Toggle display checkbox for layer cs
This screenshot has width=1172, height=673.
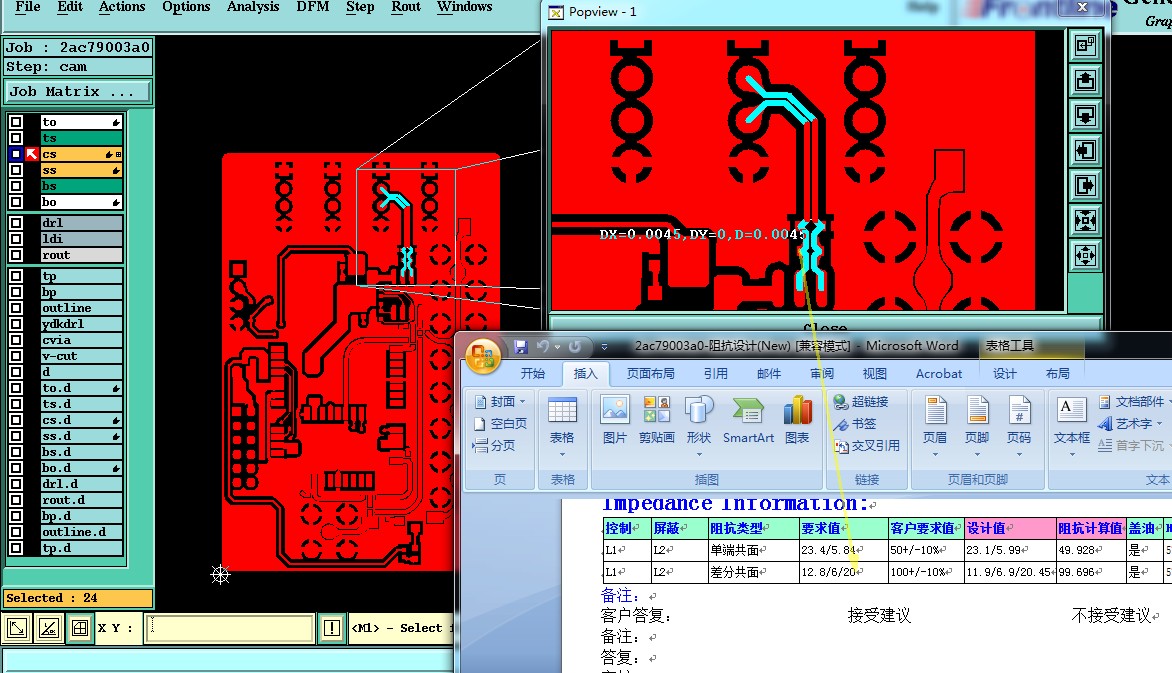16,154
